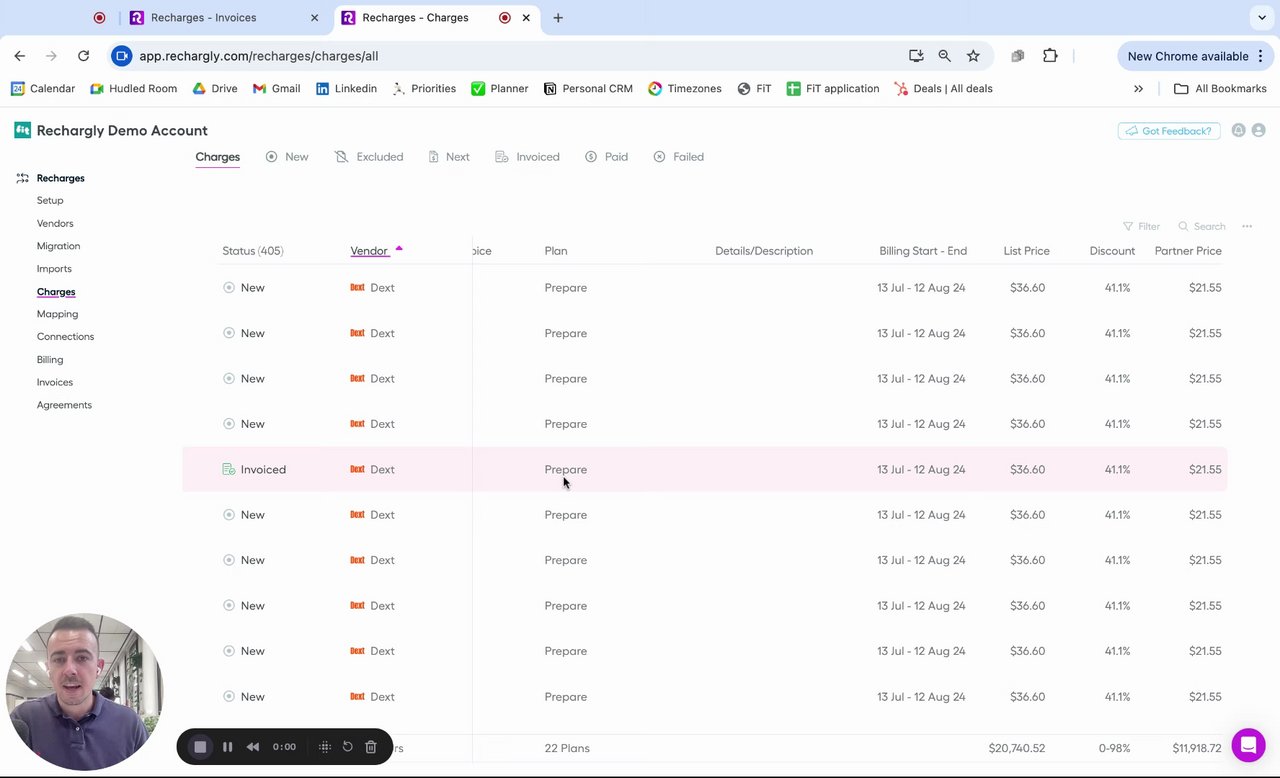This screenshot has width=1280, height=778.
Task: Click the install app icon in address bar
Action: click(x=916, y=56)
